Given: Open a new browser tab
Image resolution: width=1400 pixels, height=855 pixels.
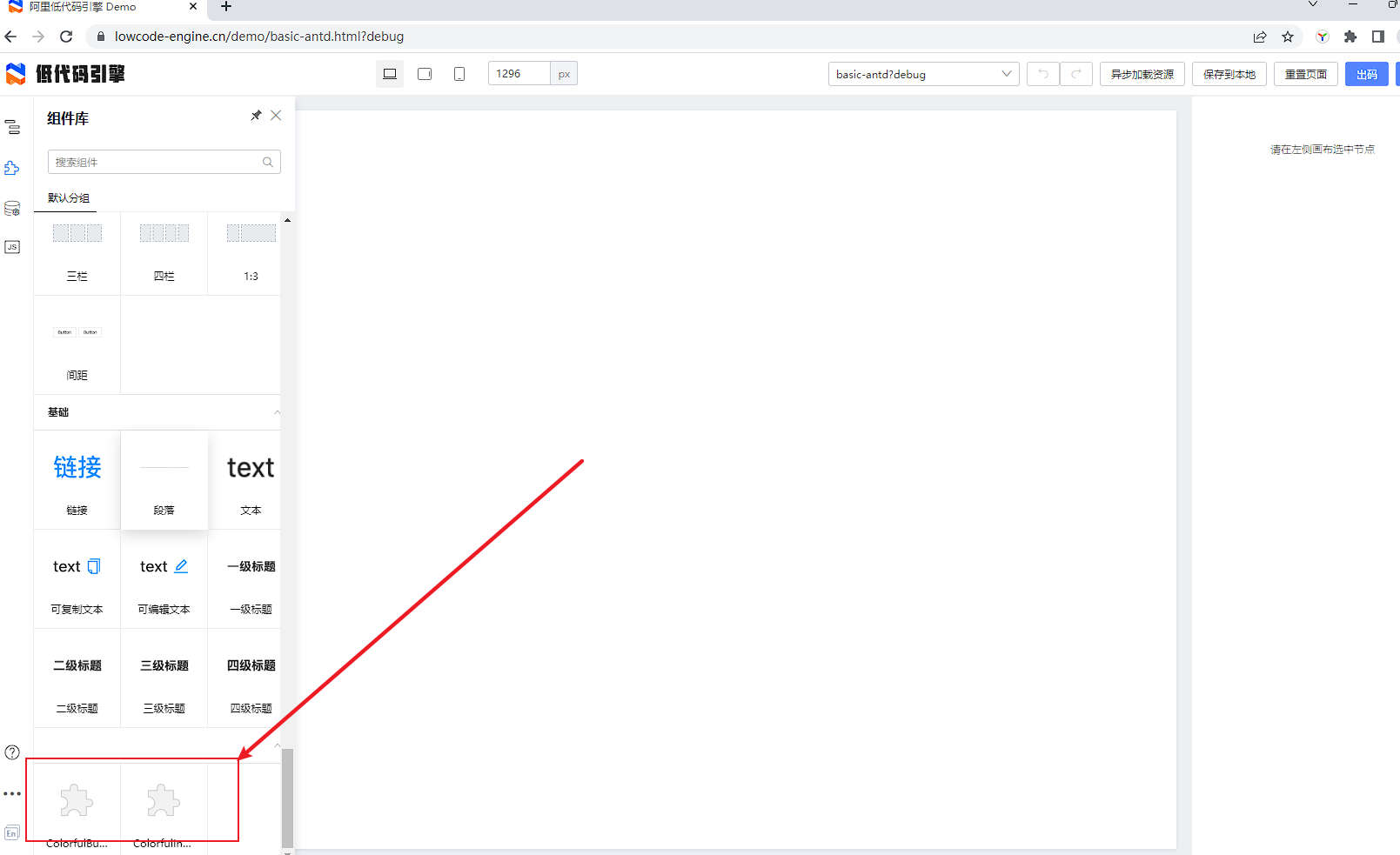Looking at the screenshot, I should pyautogui.click(x=226, y=7).
